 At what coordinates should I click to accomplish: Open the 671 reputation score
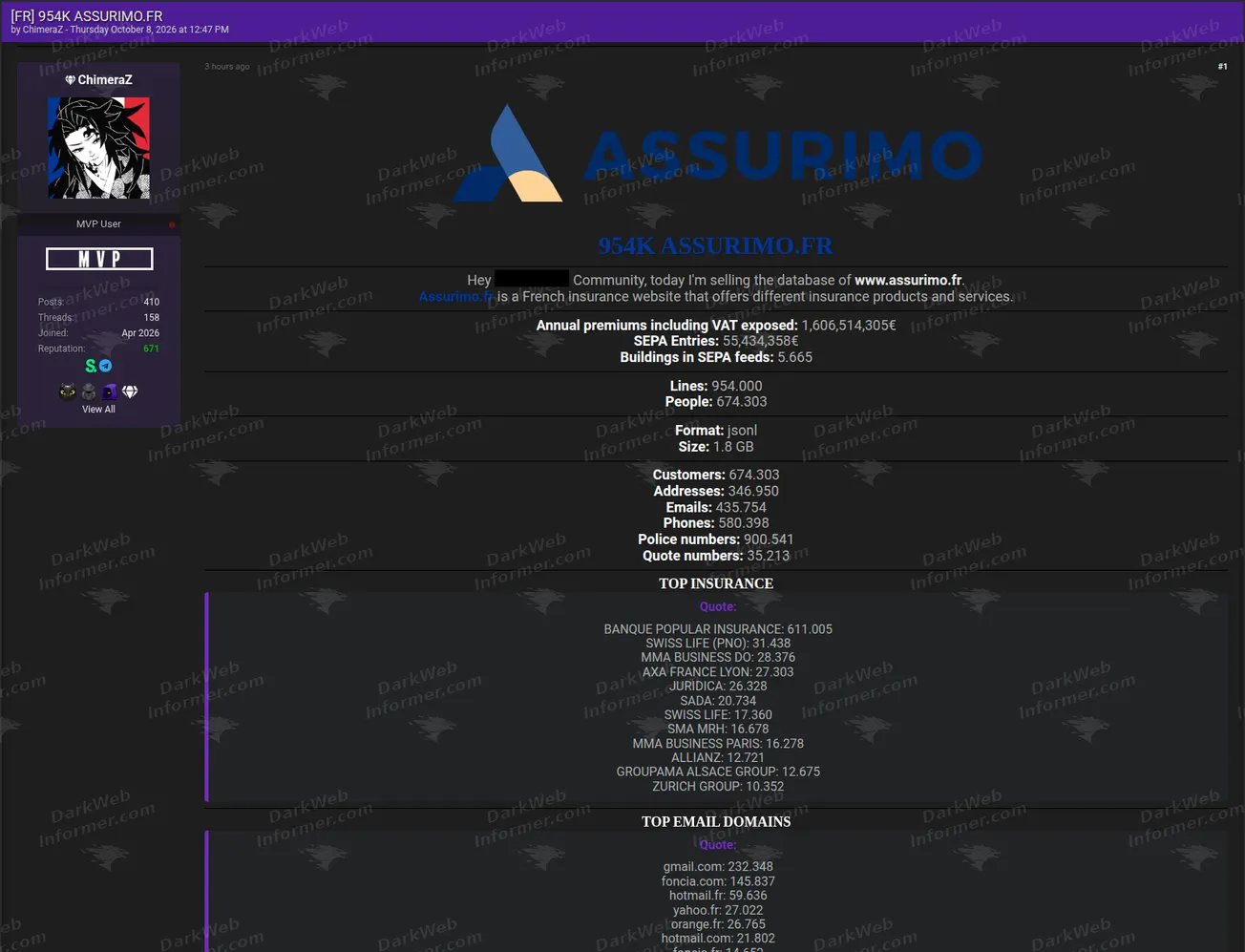pos(151,349)
